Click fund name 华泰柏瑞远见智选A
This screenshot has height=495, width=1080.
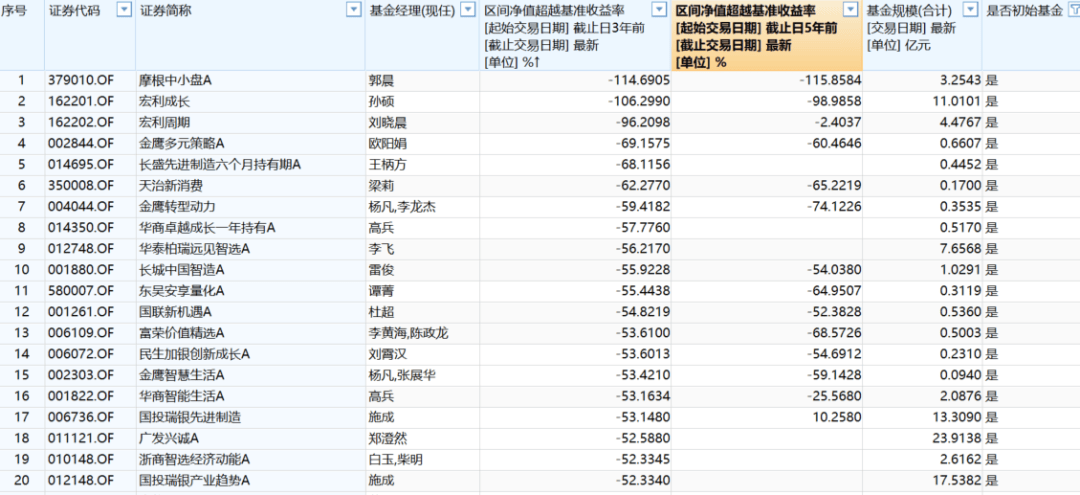coord(194,249)
